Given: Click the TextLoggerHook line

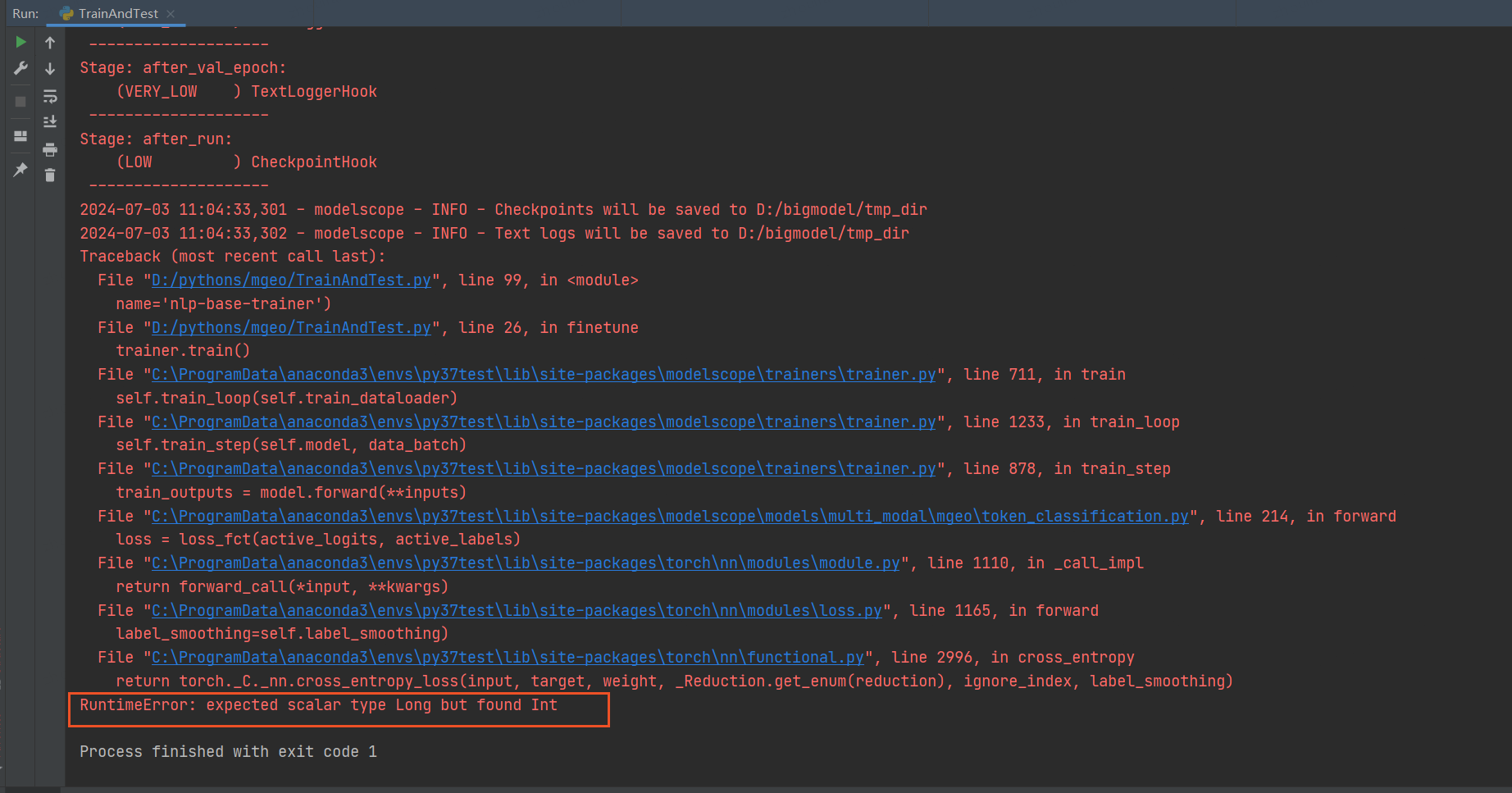Looking at the screenshot, I should 246,91.
